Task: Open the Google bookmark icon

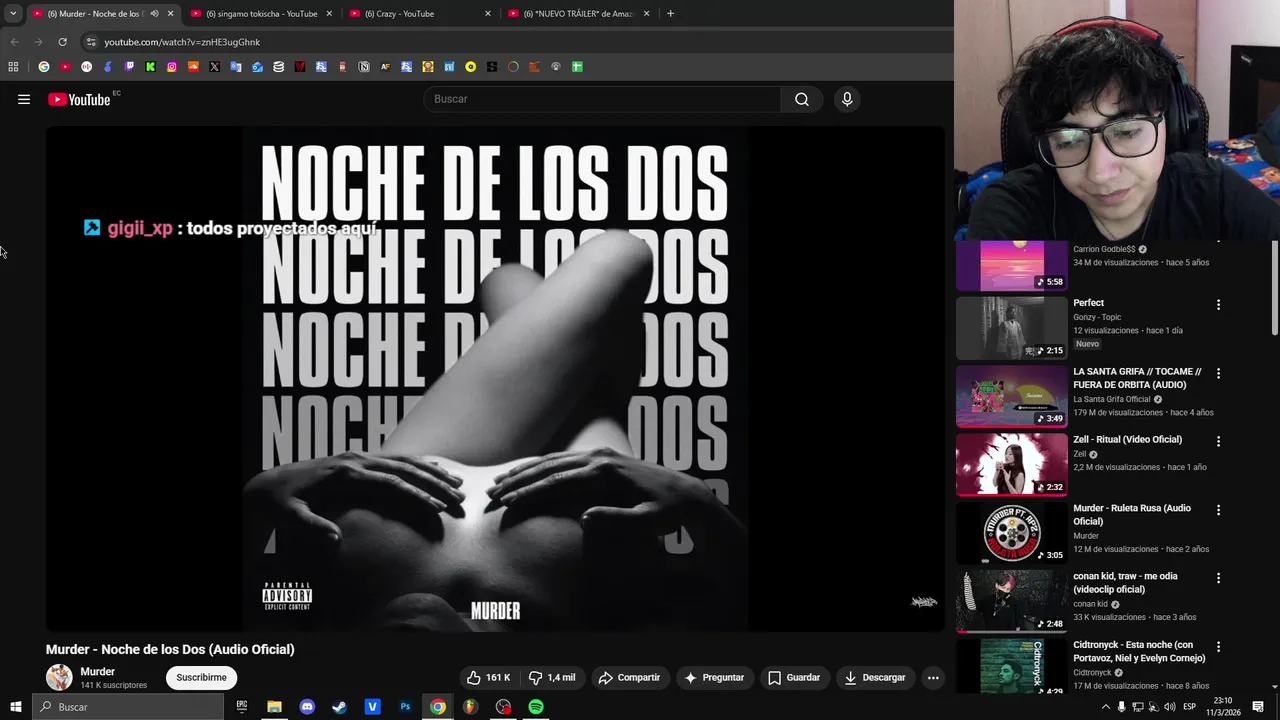Action: pyautogui.click(x=44, y=67)
